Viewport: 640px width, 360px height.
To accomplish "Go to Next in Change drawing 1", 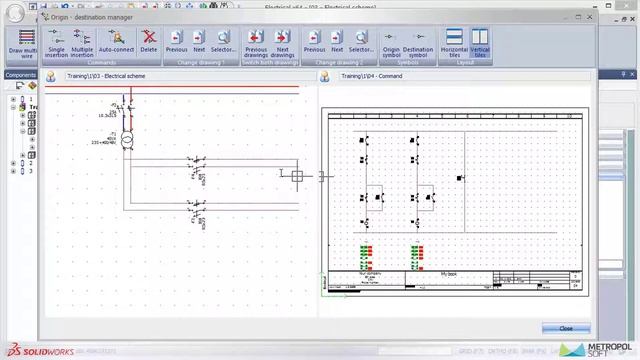I will coord(199,41).
